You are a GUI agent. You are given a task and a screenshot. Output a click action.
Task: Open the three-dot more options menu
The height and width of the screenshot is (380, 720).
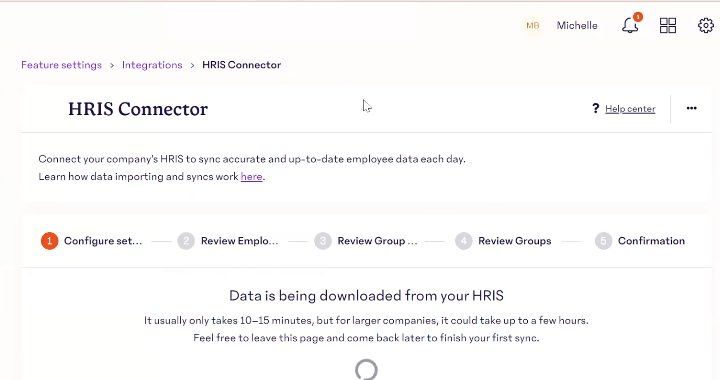[692, 108]
